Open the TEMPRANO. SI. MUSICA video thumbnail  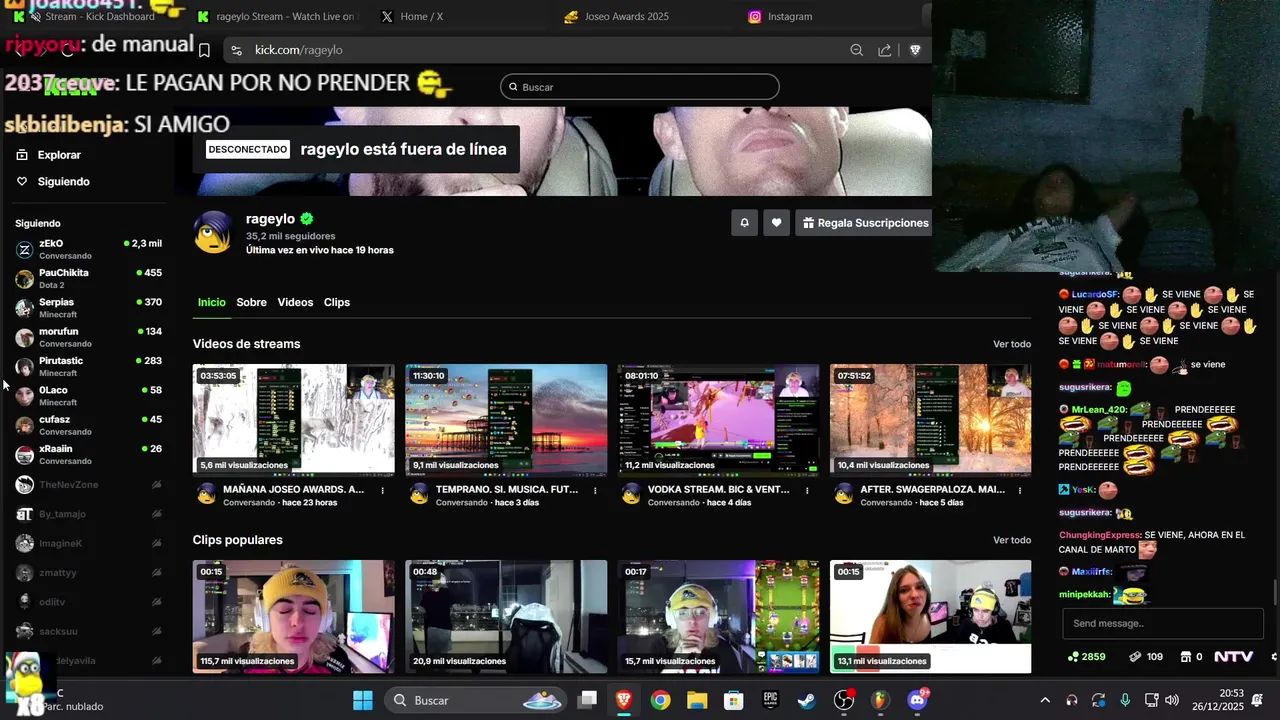(506, 419)
